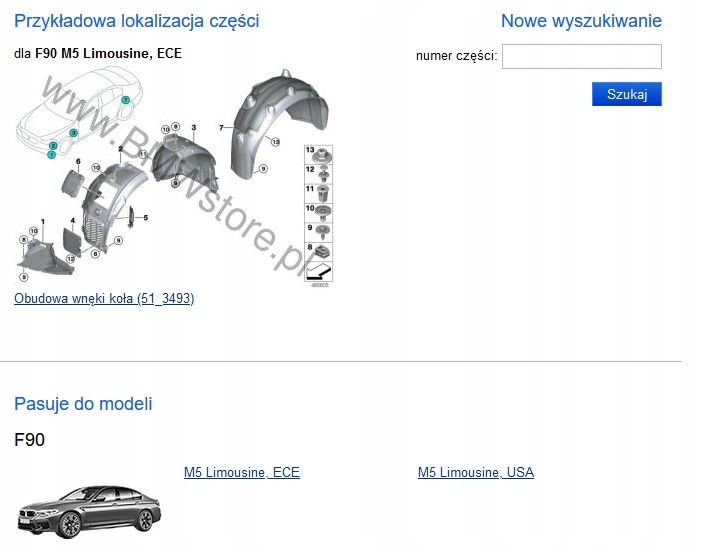Screen dimensions: 712x552
Task: Click wheel arch liner part 3 in the diagram
Action: 184,161
